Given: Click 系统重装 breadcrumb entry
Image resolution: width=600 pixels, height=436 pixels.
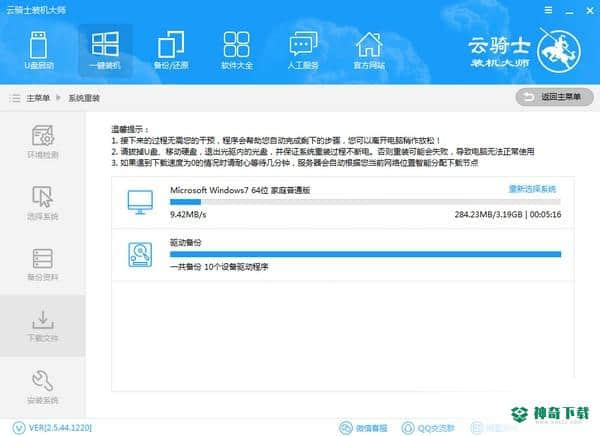Looking at the screenshot, I should click(84, 98).
